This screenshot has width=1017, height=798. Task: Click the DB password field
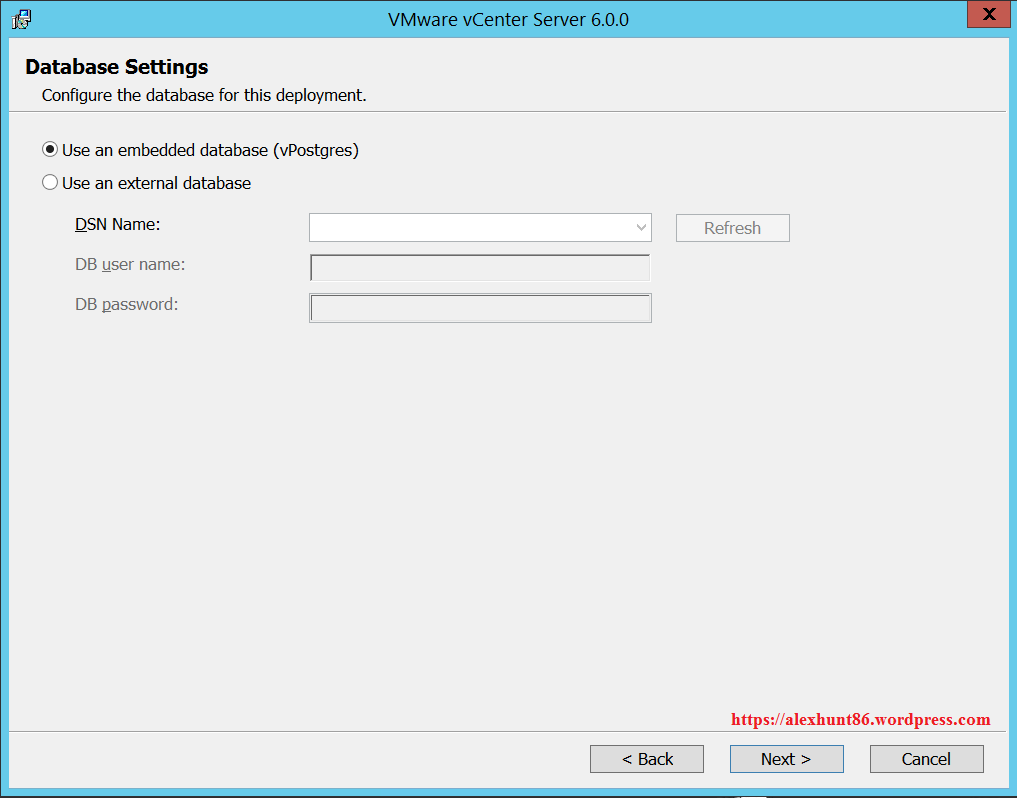pos(480,308)
